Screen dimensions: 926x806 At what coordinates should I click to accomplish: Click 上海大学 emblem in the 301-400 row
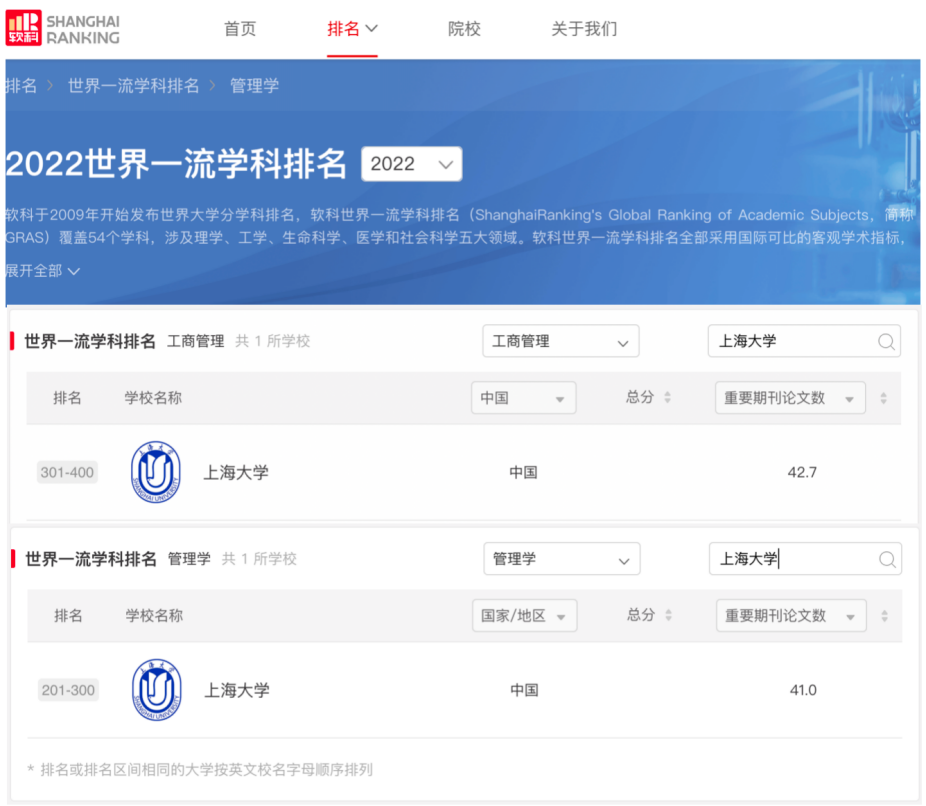tap(155, 472)
